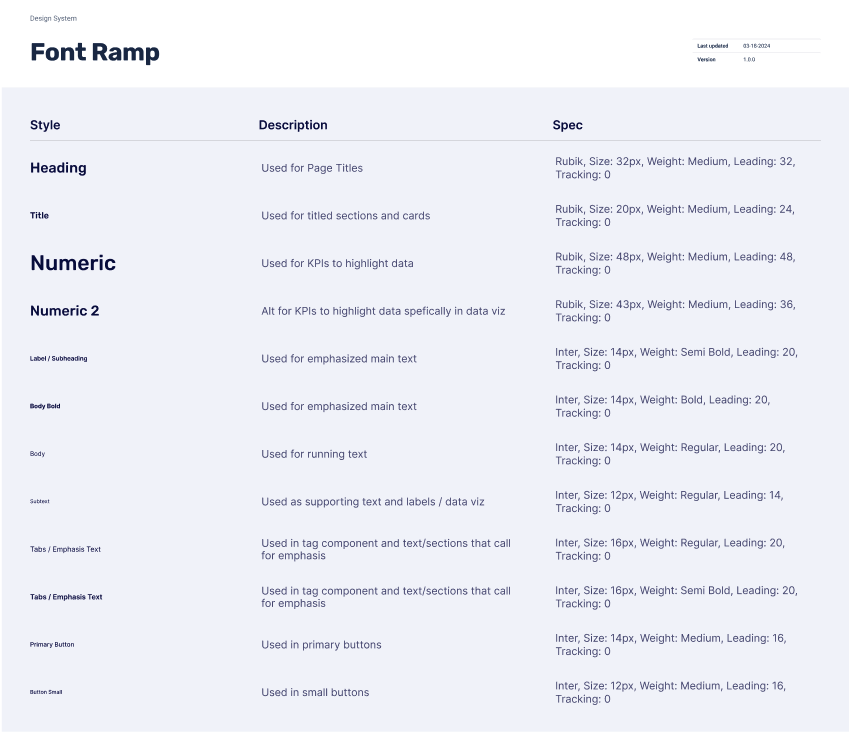Select the Version 1.0.0 value
Image resolution: width=849 pixels, height=732 pixels.
pos(749,60)
